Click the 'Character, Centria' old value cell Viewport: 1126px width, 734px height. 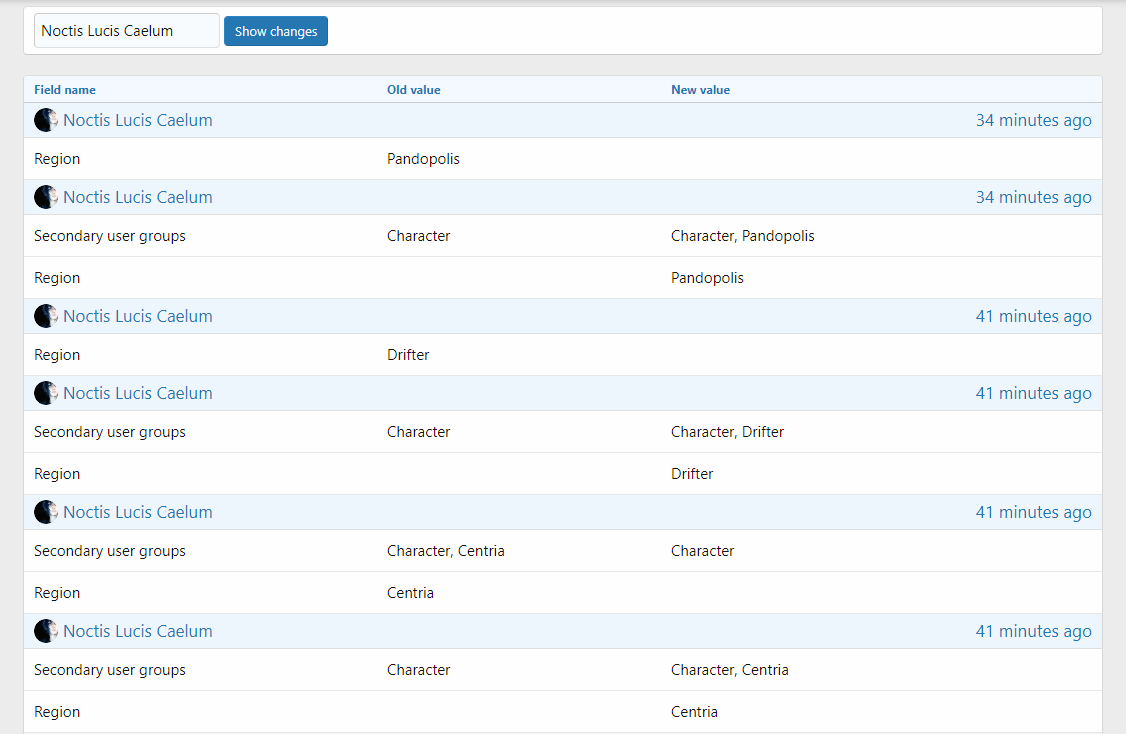(445, 551)
